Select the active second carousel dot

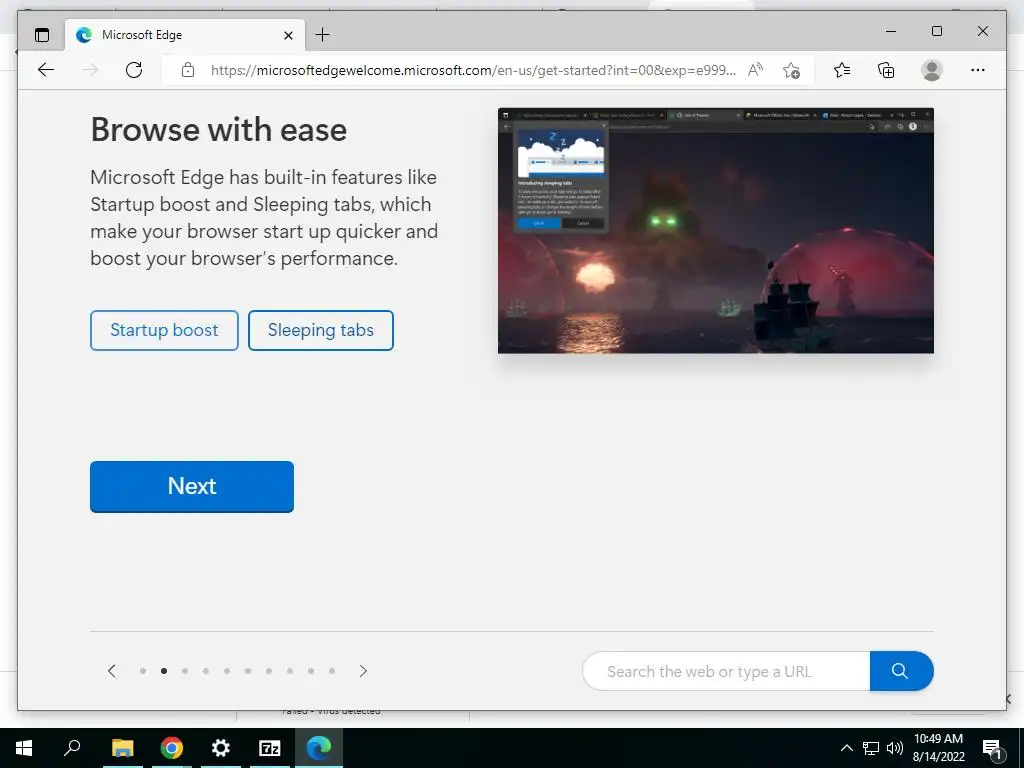coord(164,671)
